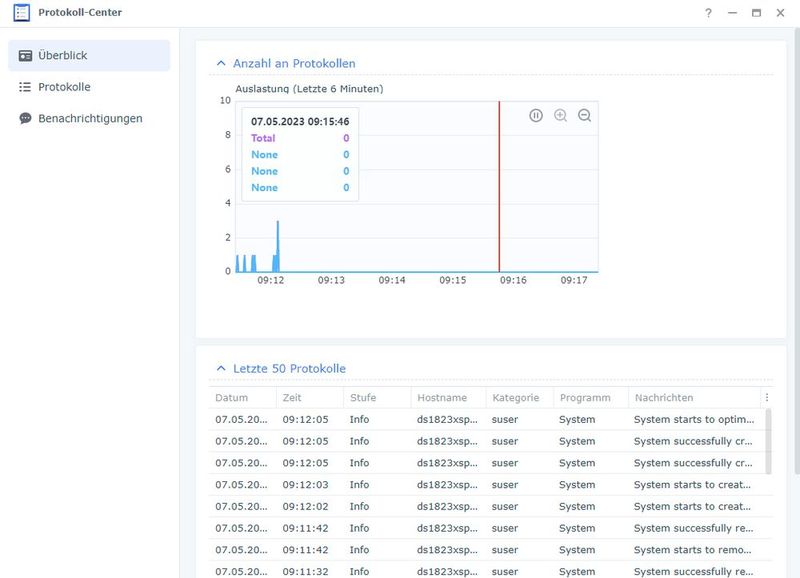Screen dimensions: 800x578
Task: Open the column options menu in the log table
Action: (766, 397)
